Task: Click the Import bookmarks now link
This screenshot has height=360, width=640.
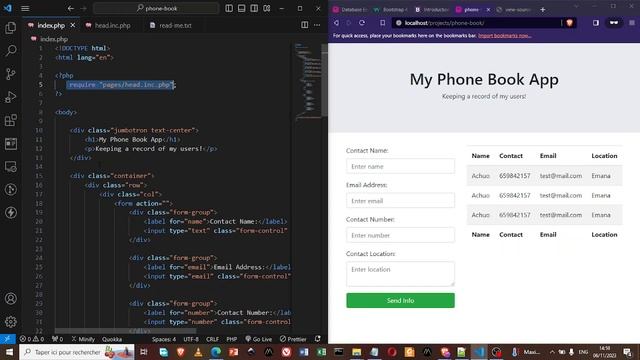Action: 504,36
